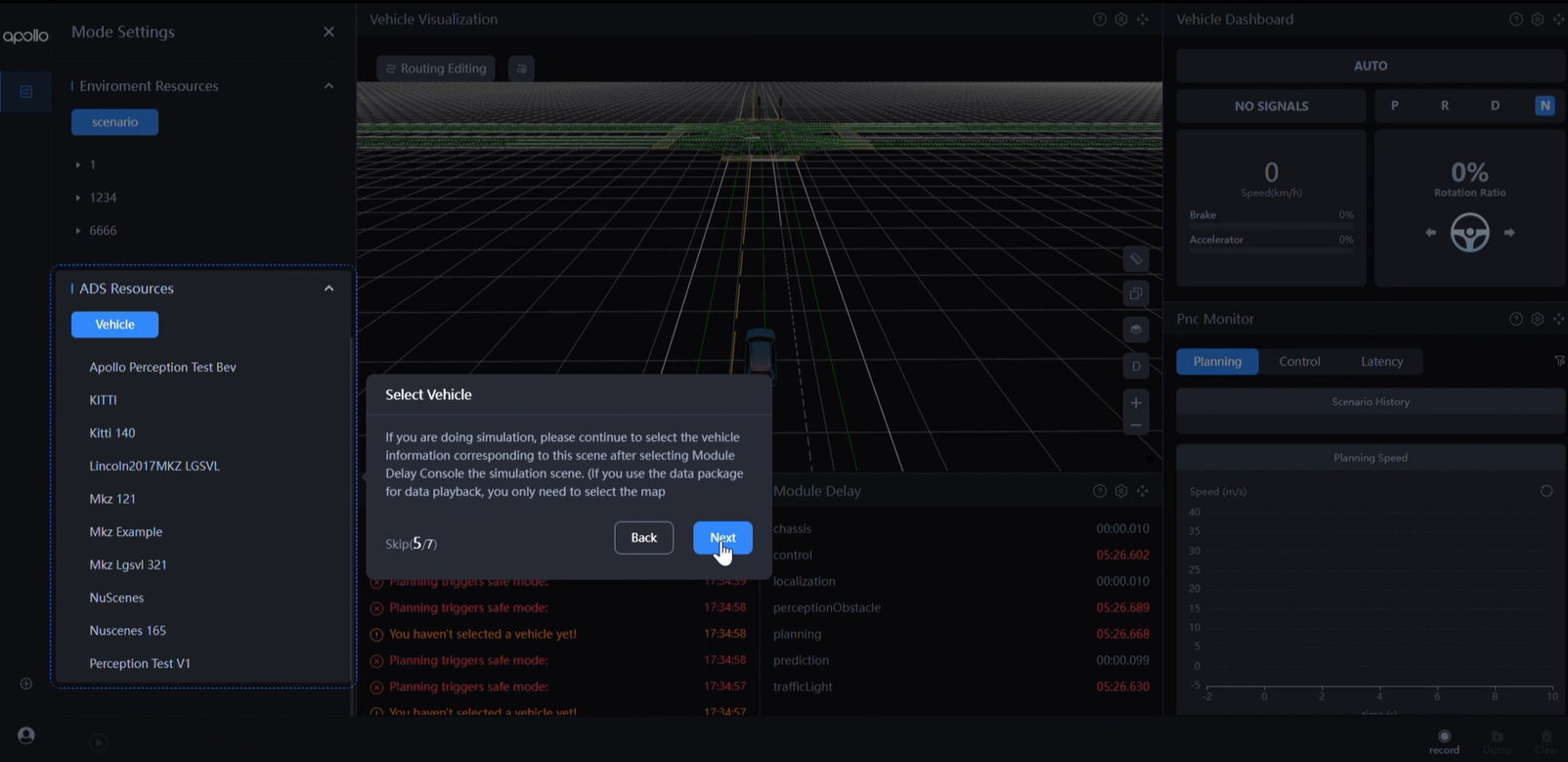Click Next in Select Vehicle guide
This screenshot has width=1568, height=762.
pos(723,538)
